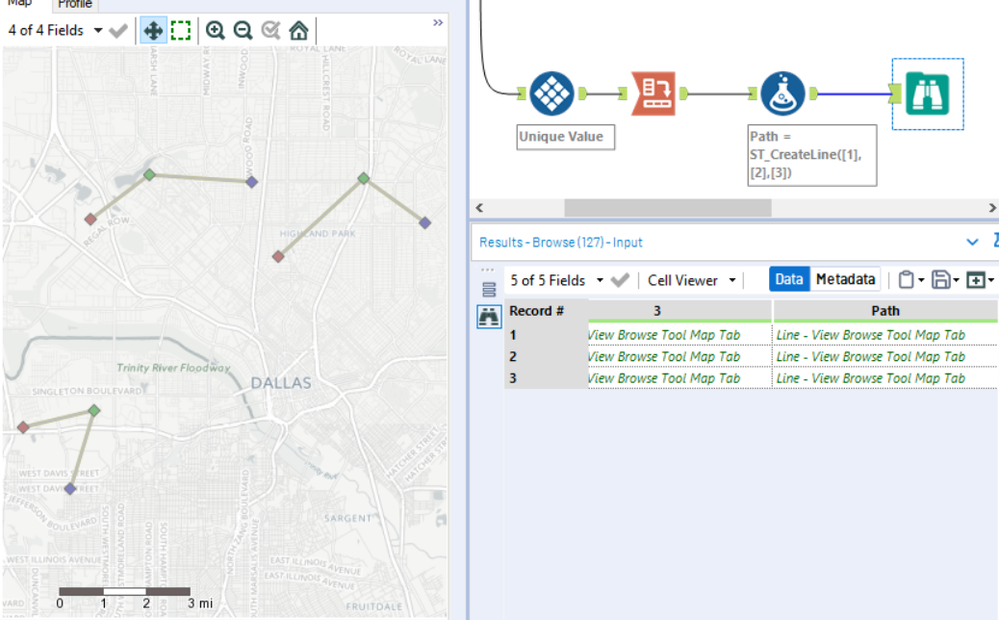Click the purple diamond on West Davis Street
Image resolution: width=999 pixels, height=620 pixels.
click(70, 489)
